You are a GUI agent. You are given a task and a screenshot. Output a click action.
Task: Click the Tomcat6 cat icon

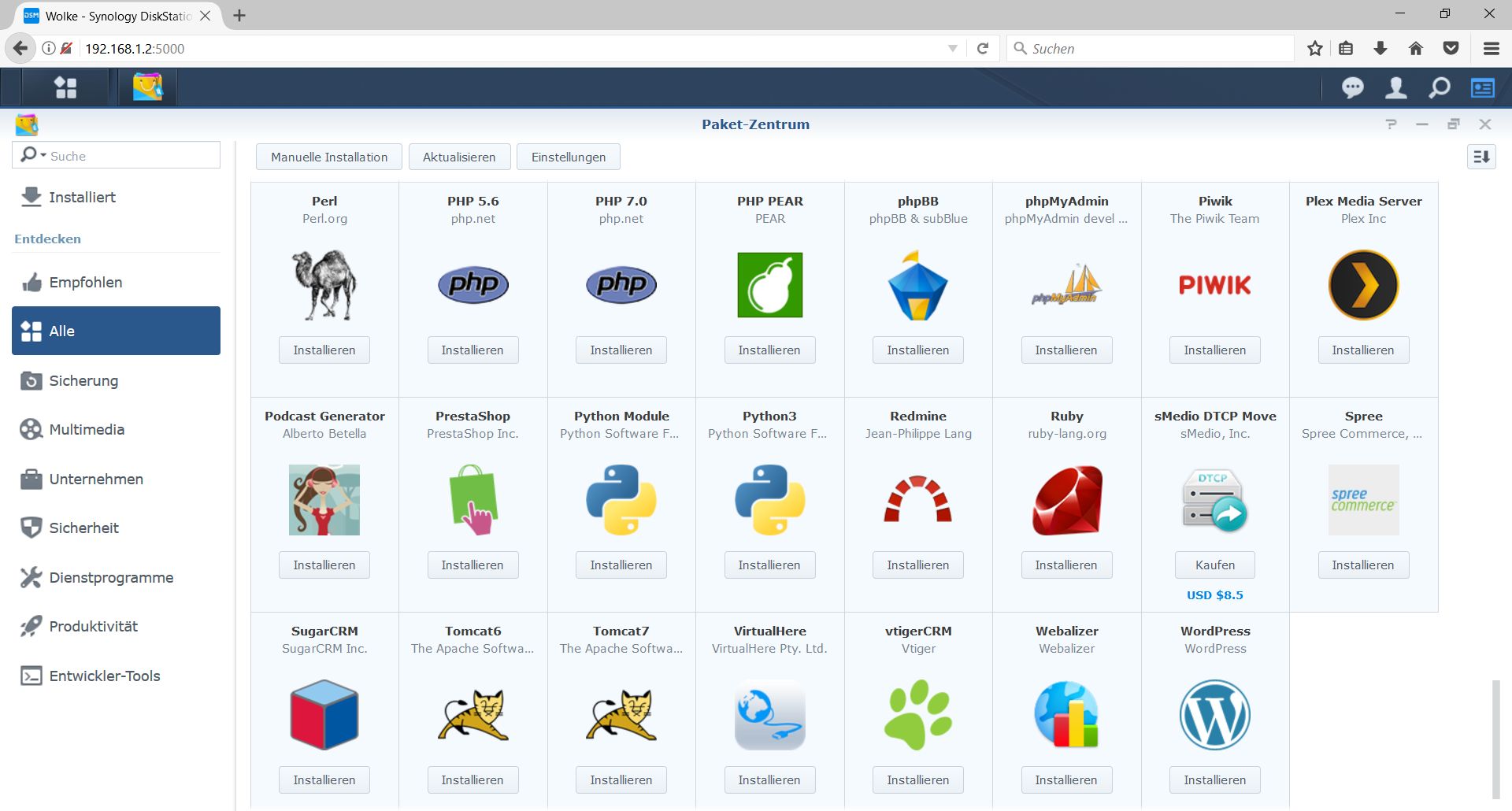(x=473, y=715)
